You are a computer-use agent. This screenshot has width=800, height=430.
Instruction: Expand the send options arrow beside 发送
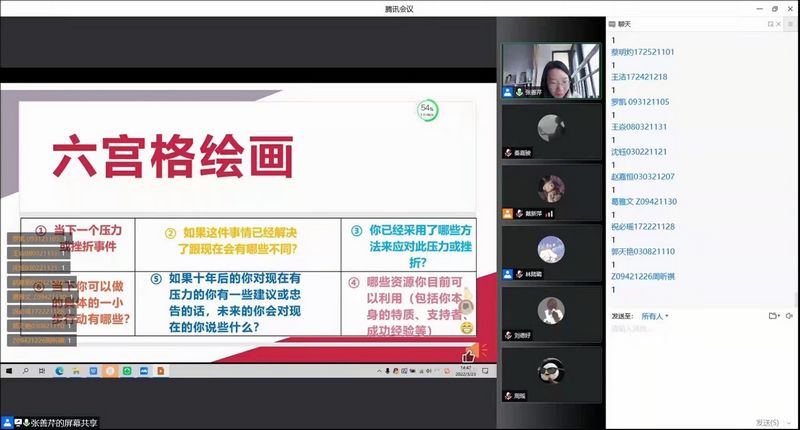coord(789,423)
